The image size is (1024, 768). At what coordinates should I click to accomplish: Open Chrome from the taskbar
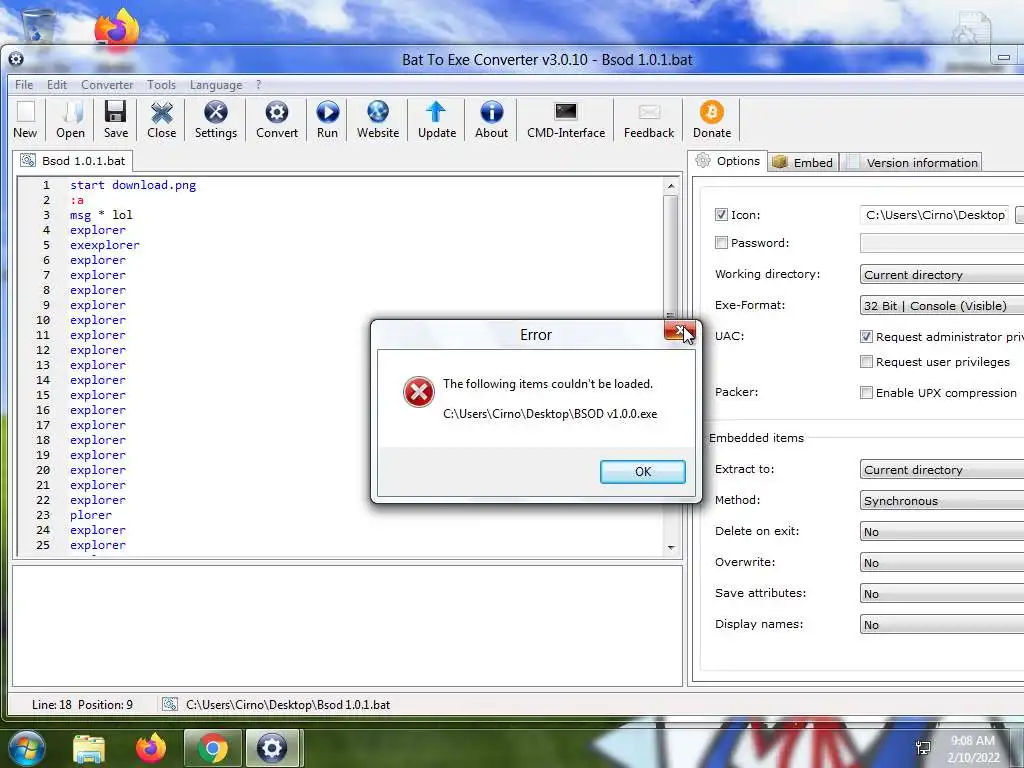pyautogui.click(x=213, y=748)
